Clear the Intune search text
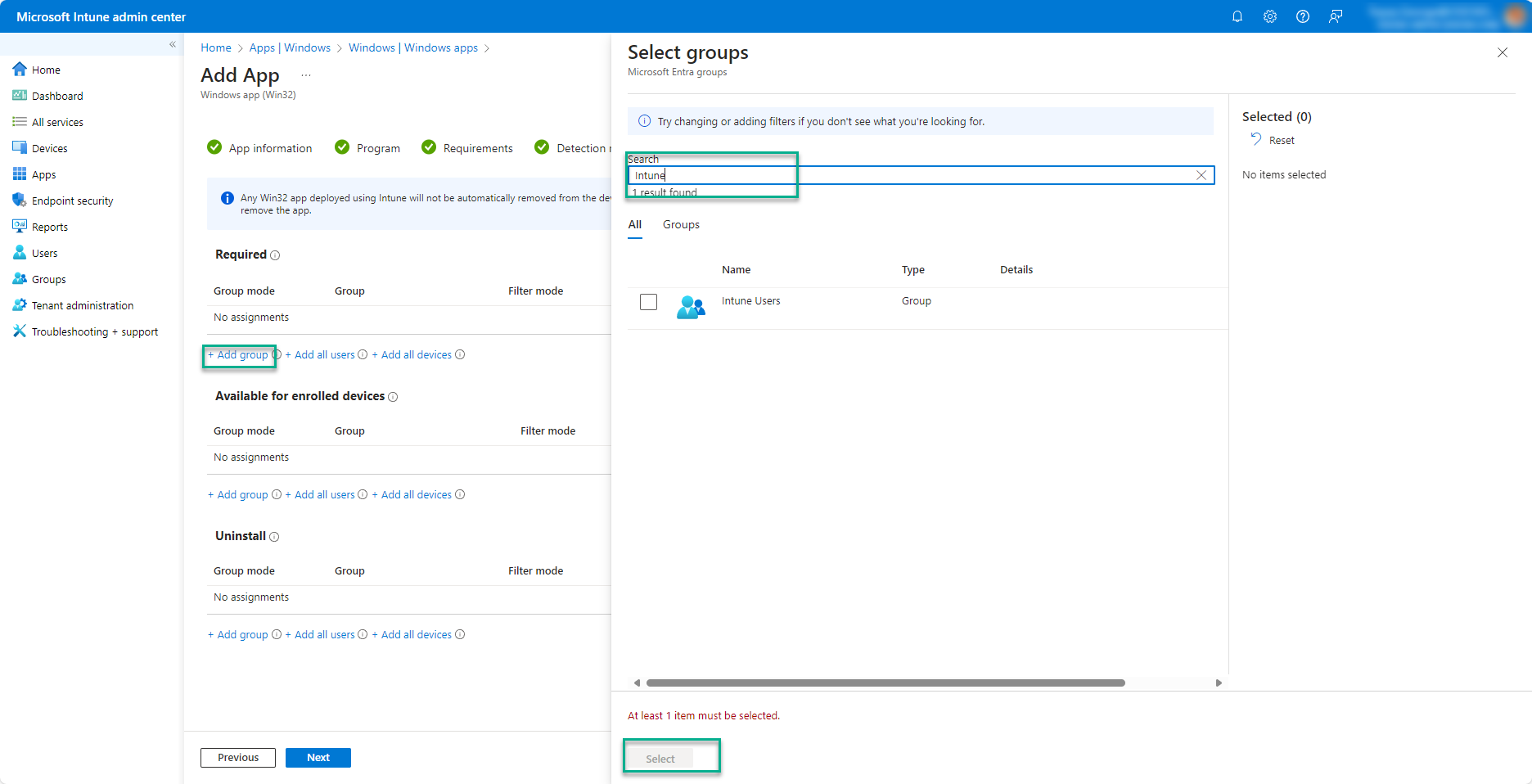This screenshot has width=1532, height=784. [x=1201, y=174]
